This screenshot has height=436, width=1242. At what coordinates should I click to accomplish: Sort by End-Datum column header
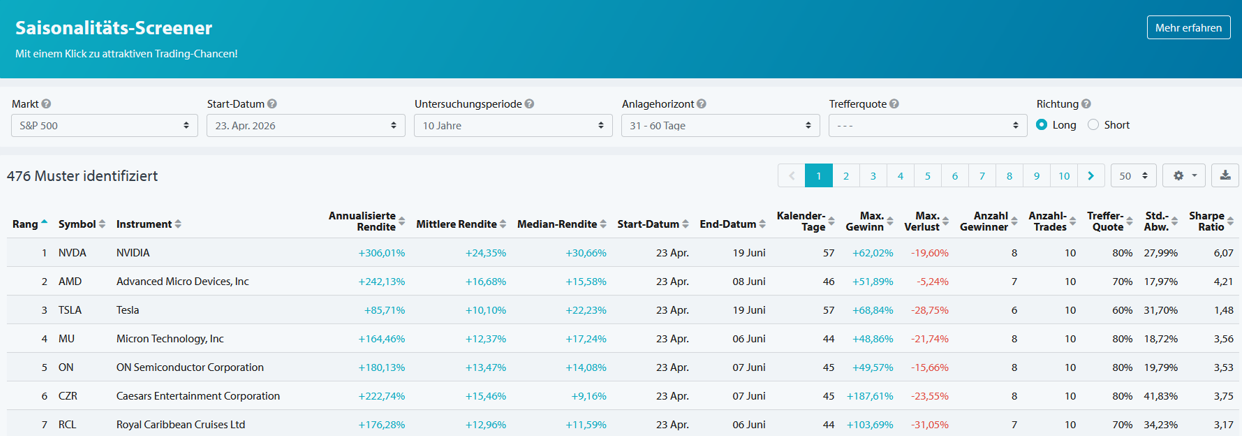[x=733, y=224]
